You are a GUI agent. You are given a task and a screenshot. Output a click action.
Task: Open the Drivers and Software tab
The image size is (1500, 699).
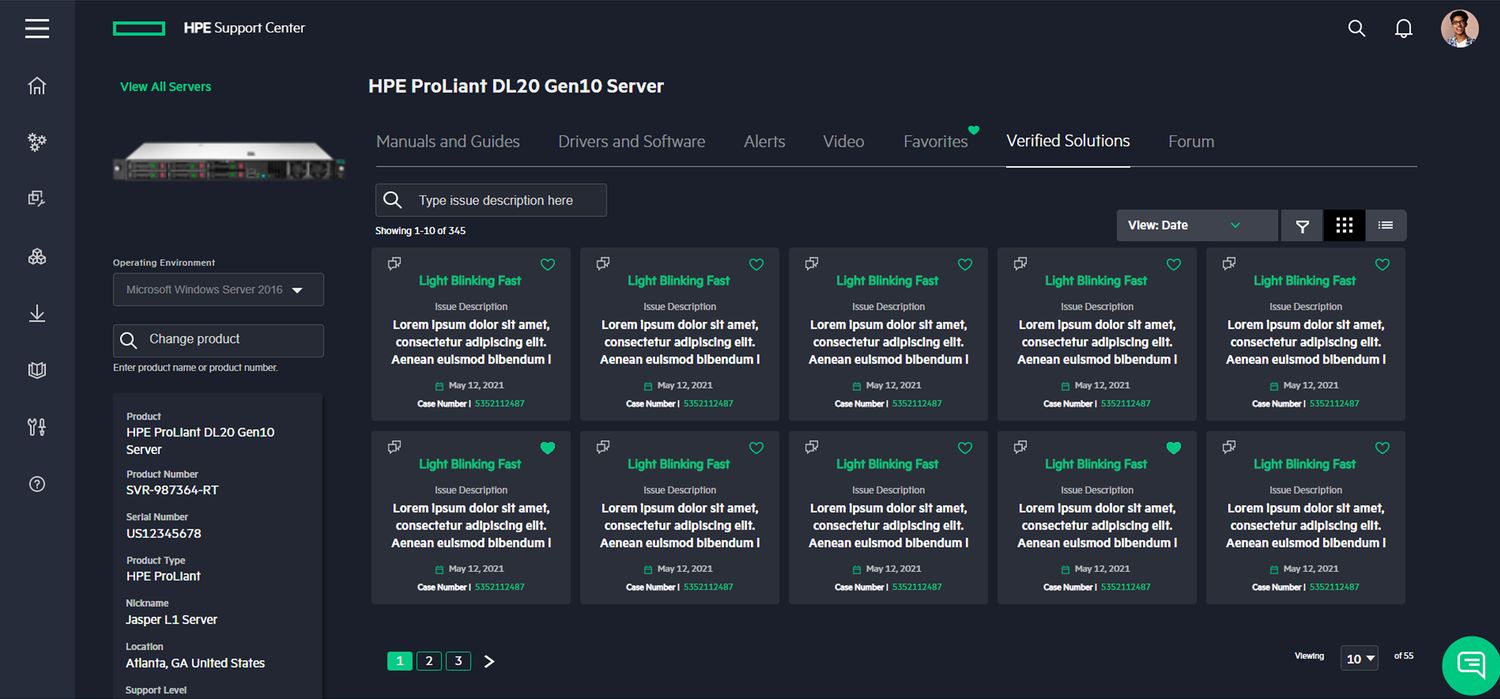[631, 142]
